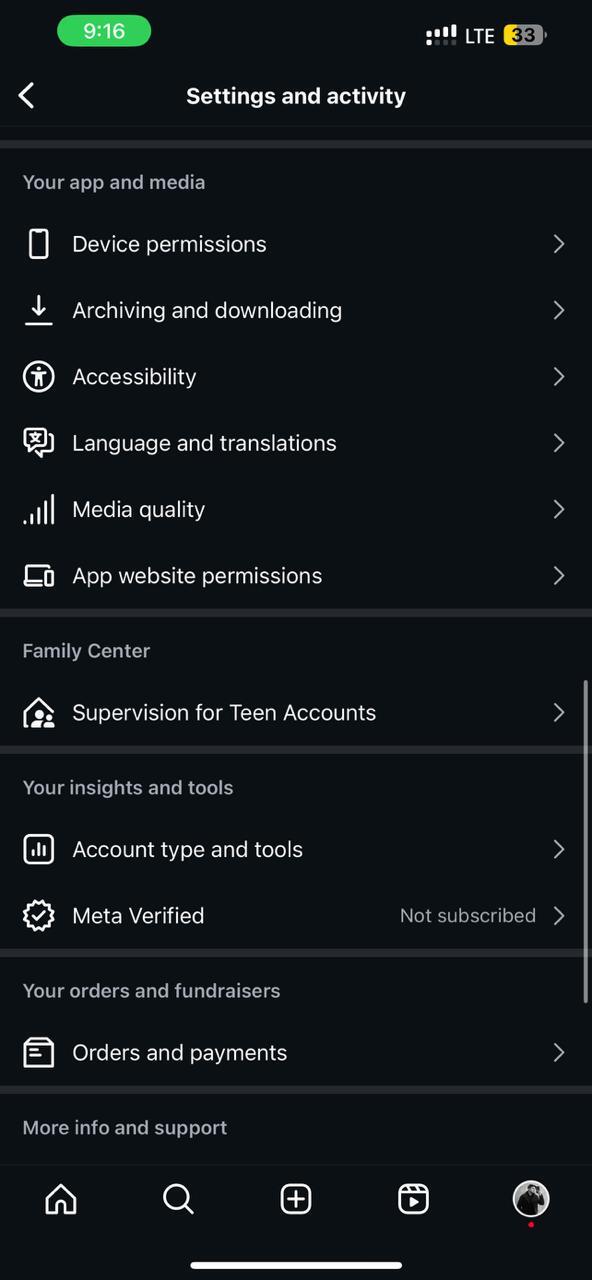The width and height of the screenshot is (592, 1280).
Task: Tap the Archiving and downloading download icon
Action: click(x=38, y=310)
